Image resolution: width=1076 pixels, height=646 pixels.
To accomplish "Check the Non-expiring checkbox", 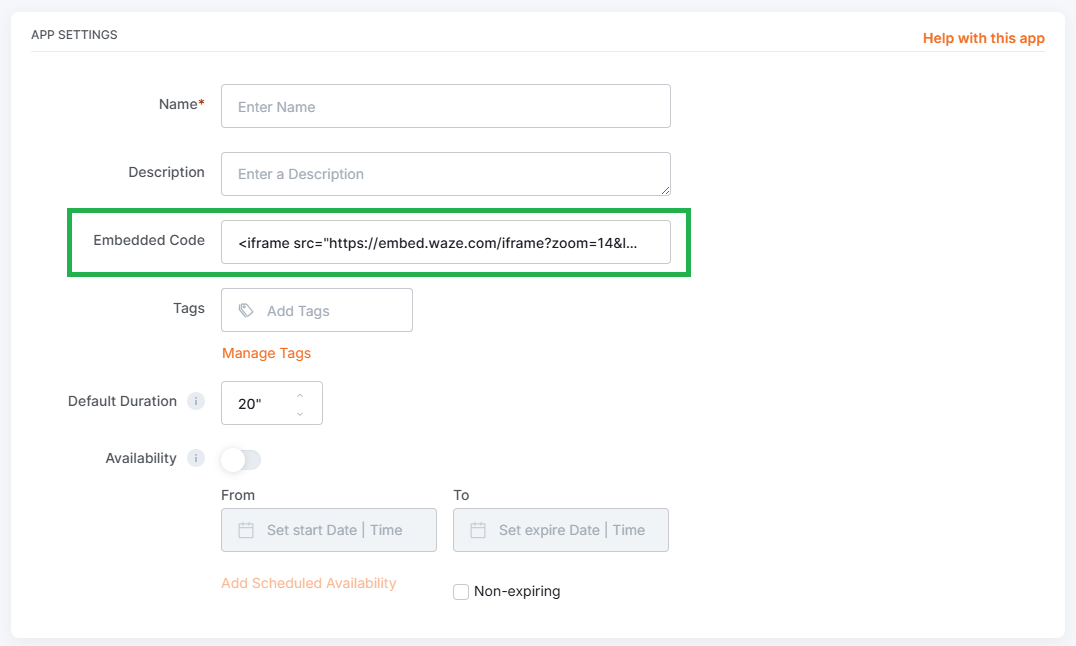I will [x=461, y=591].
